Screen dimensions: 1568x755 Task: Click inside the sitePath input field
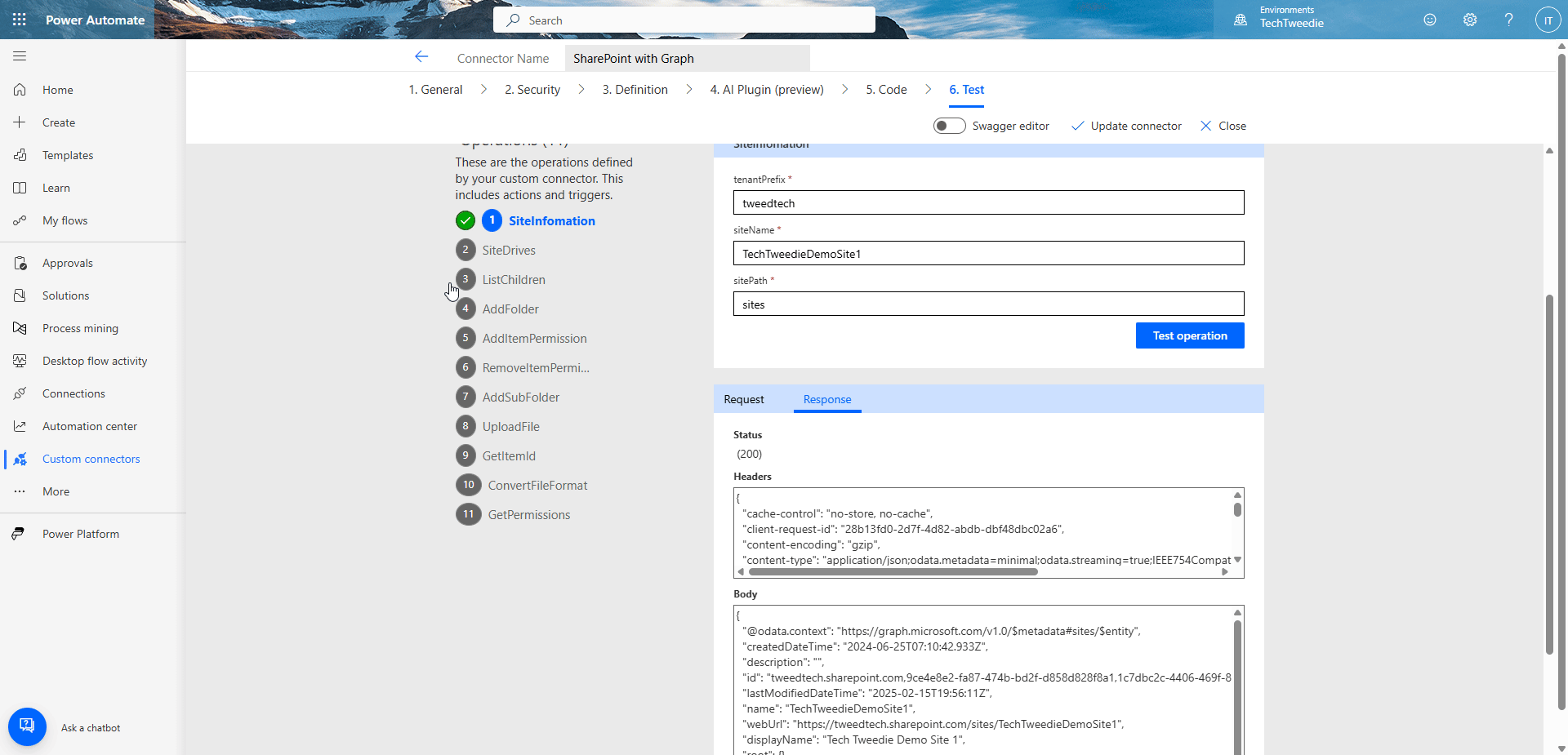point(988,304)
